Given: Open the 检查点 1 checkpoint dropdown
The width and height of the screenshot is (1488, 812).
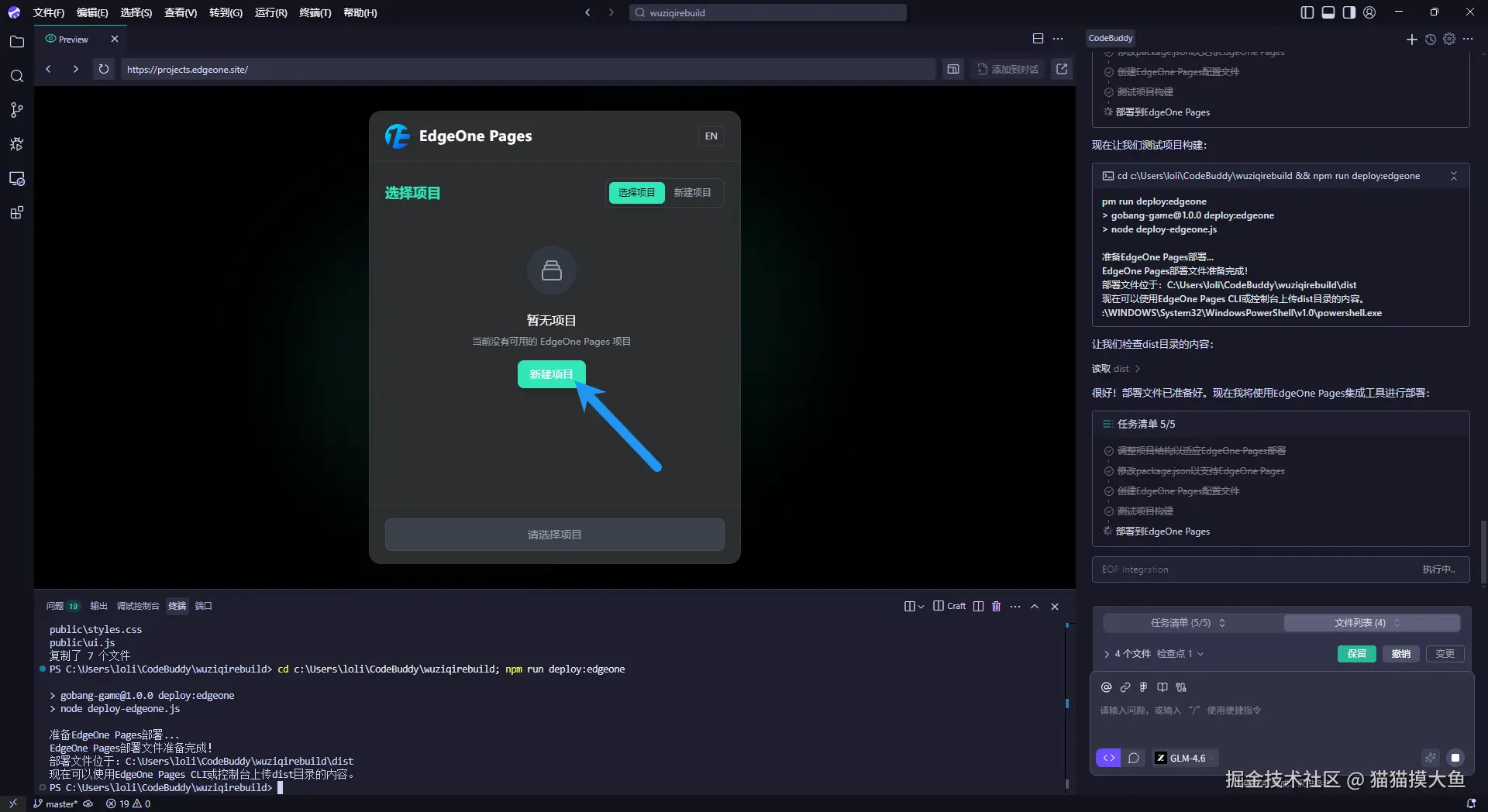Looking at the screenshot, I should point(1180,654).
